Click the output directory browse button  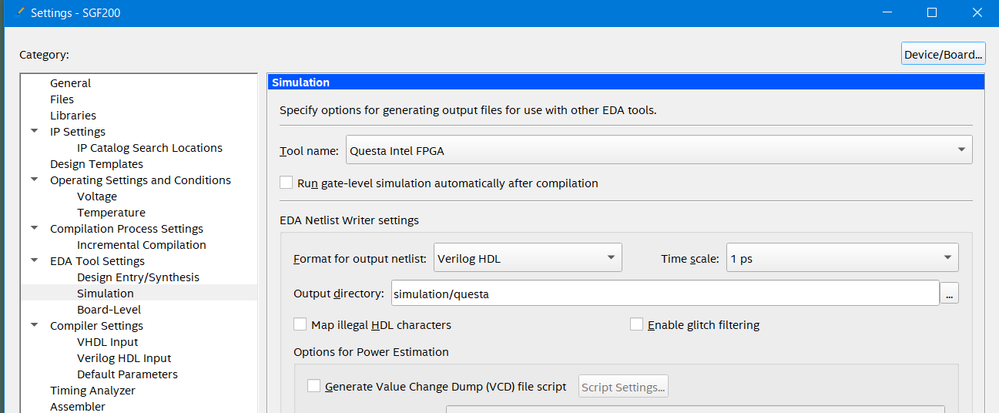click(950, 293)
